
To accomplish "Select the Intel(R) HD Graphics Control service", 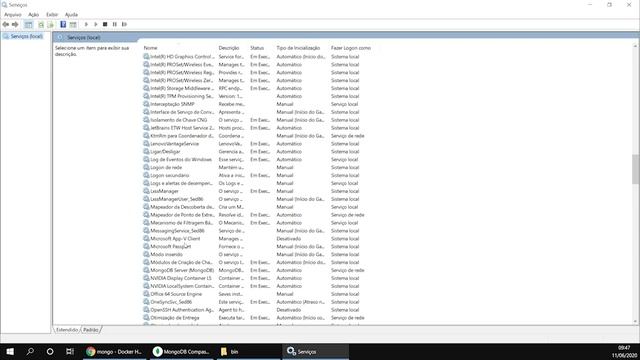I will pyautogui.click(x=182, y=57).
